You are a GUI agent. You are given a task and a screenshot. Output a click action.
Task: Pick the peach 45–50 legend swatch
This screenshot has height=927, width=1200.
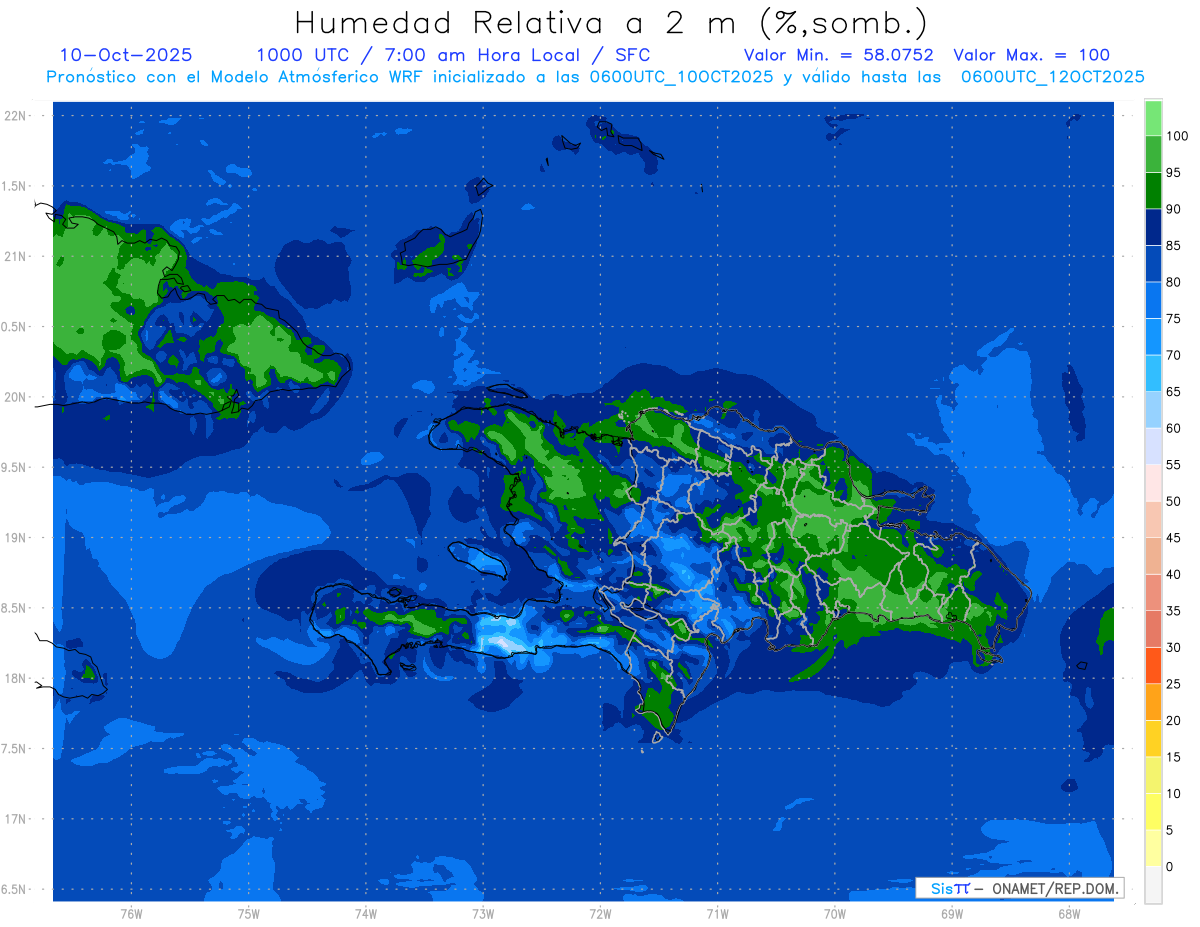tap(1153, 519)
